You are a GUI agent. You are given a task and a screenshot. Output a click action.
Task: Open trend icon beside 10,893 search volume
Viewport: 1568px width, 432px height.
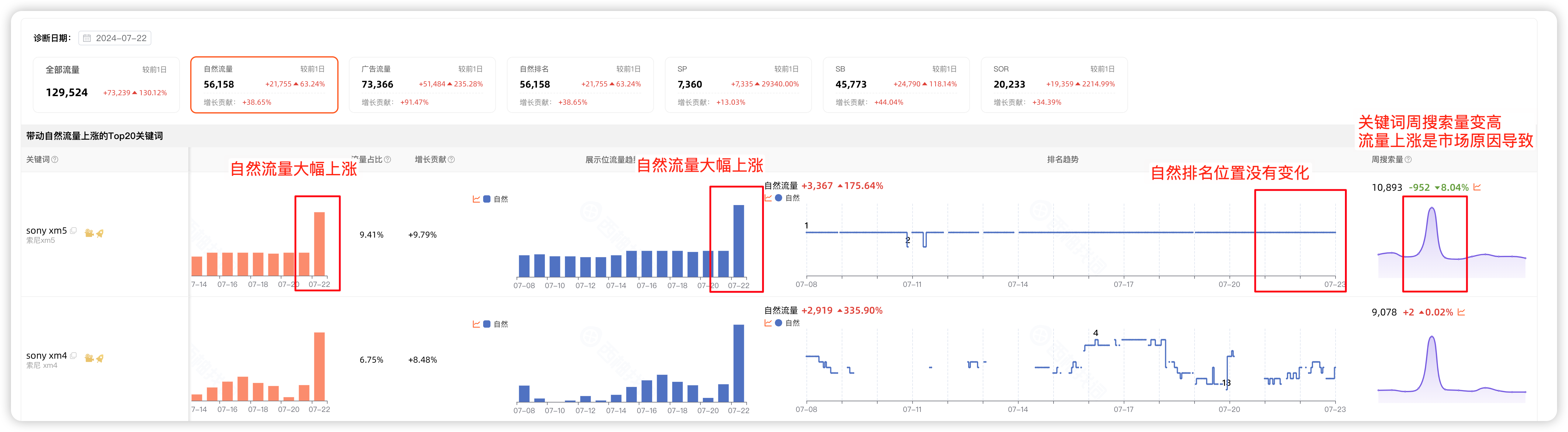(1477, 188)
